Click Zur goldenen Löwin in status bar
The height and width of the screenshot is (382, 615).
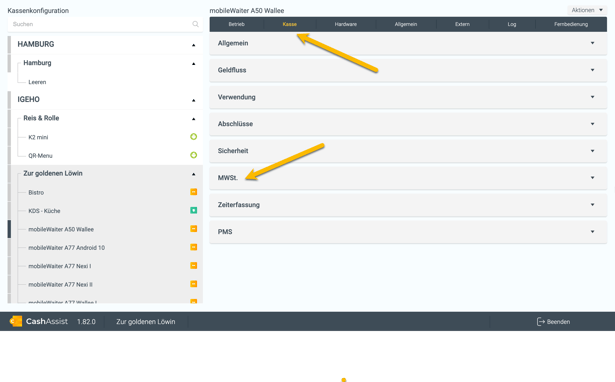point(146,322)
